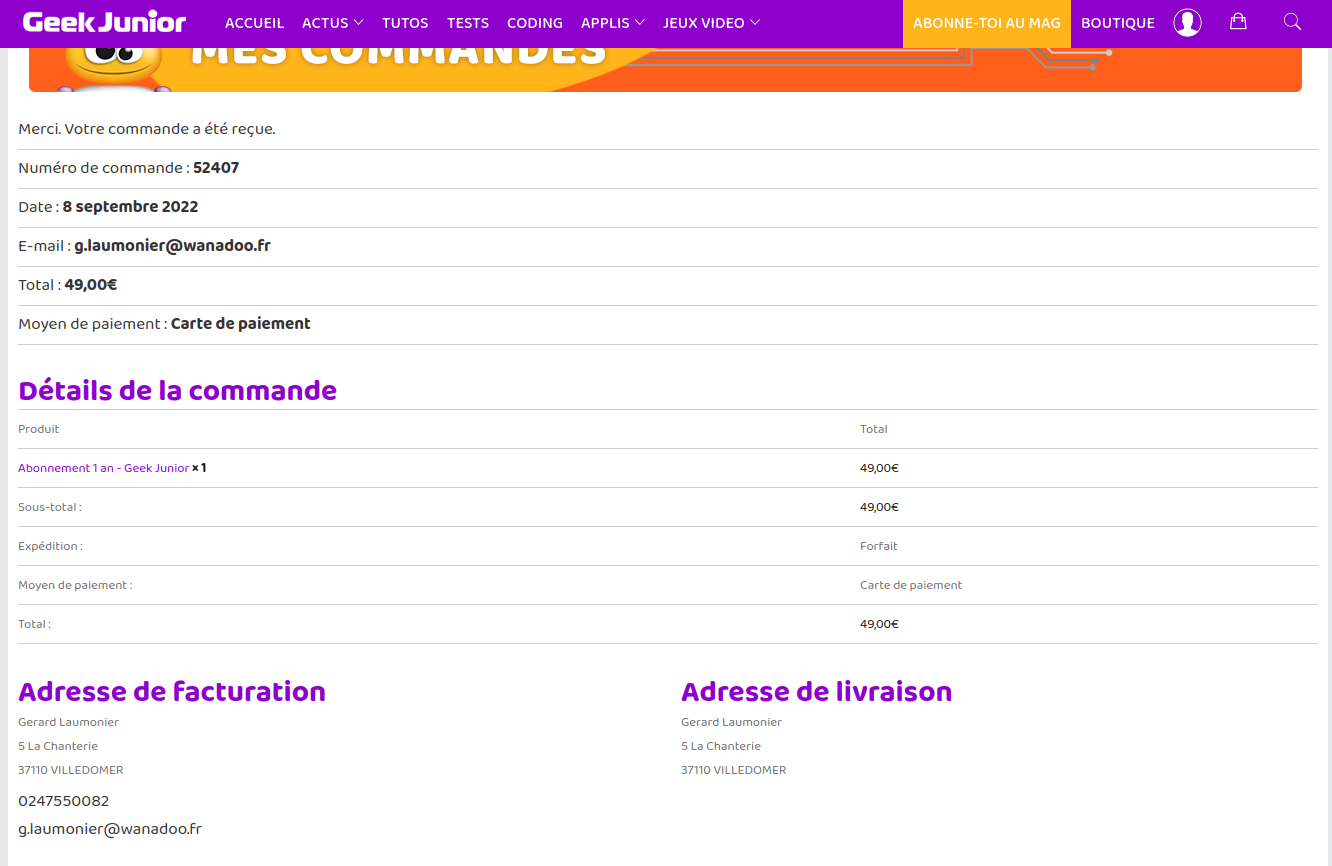
Task: Open the TUTOS menu item
Action: point(405,23)
